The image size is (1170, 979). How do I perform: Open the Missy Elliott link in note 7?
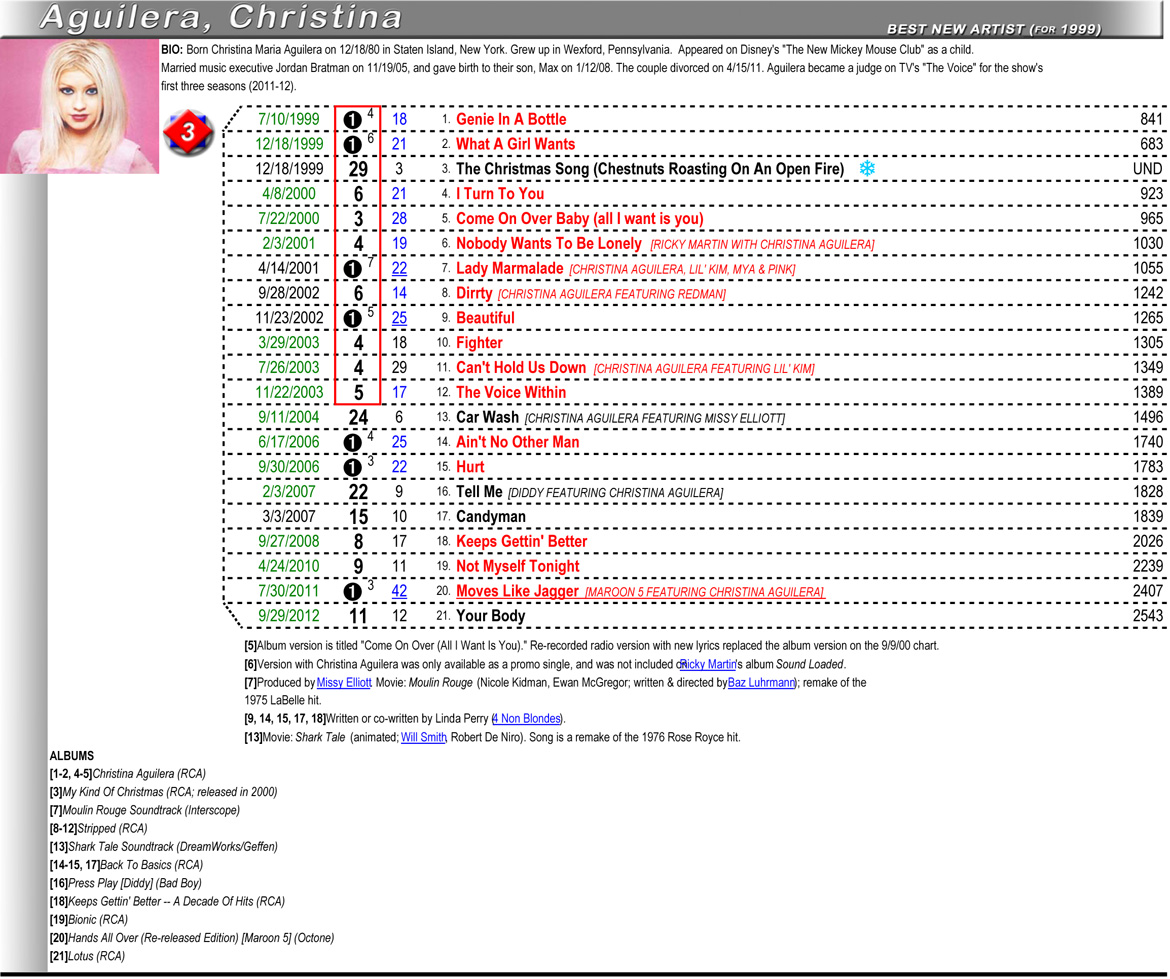[x=344, y=683]
